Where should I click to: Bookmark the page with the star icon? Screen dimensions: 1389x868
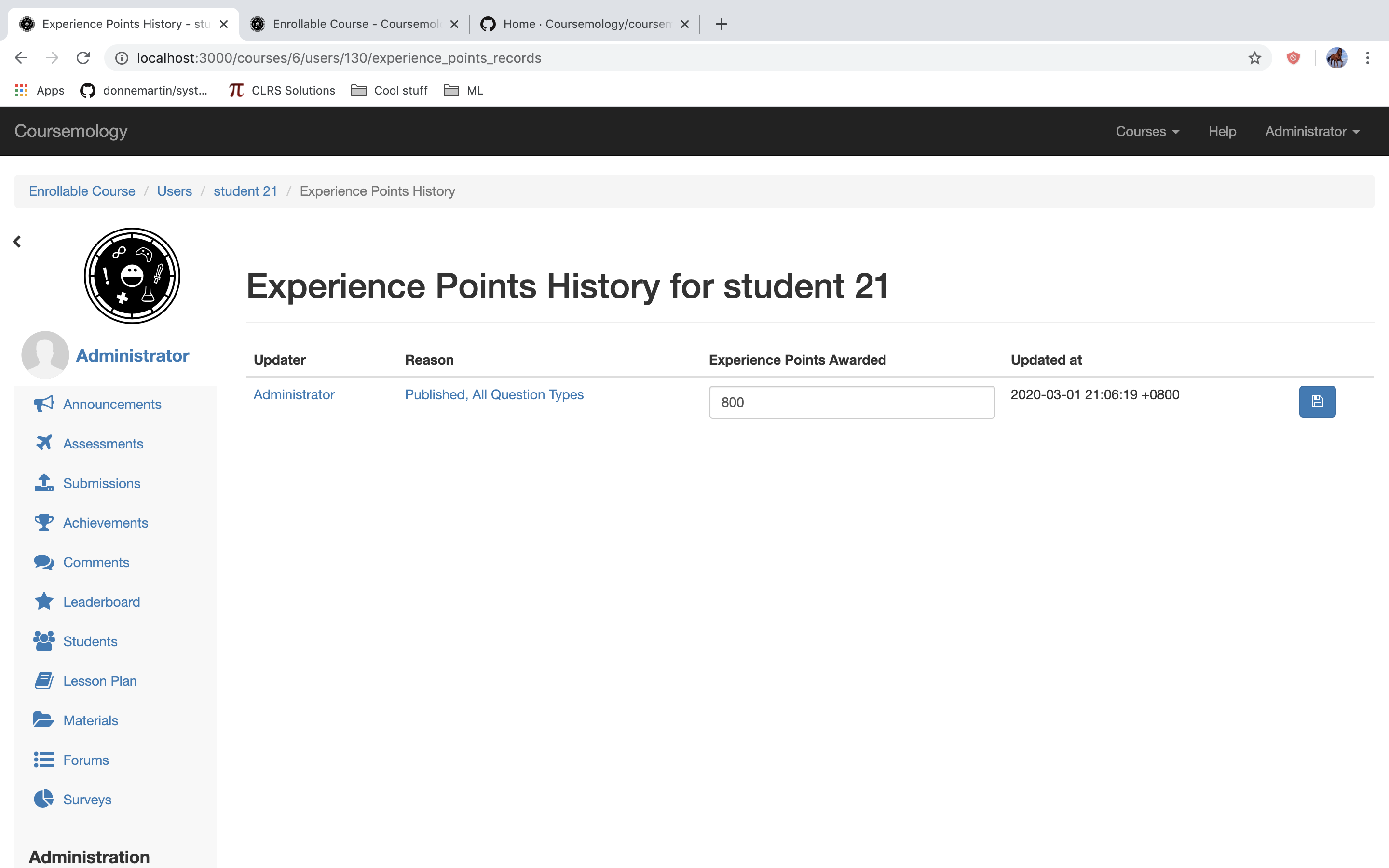pos(1254,57)
